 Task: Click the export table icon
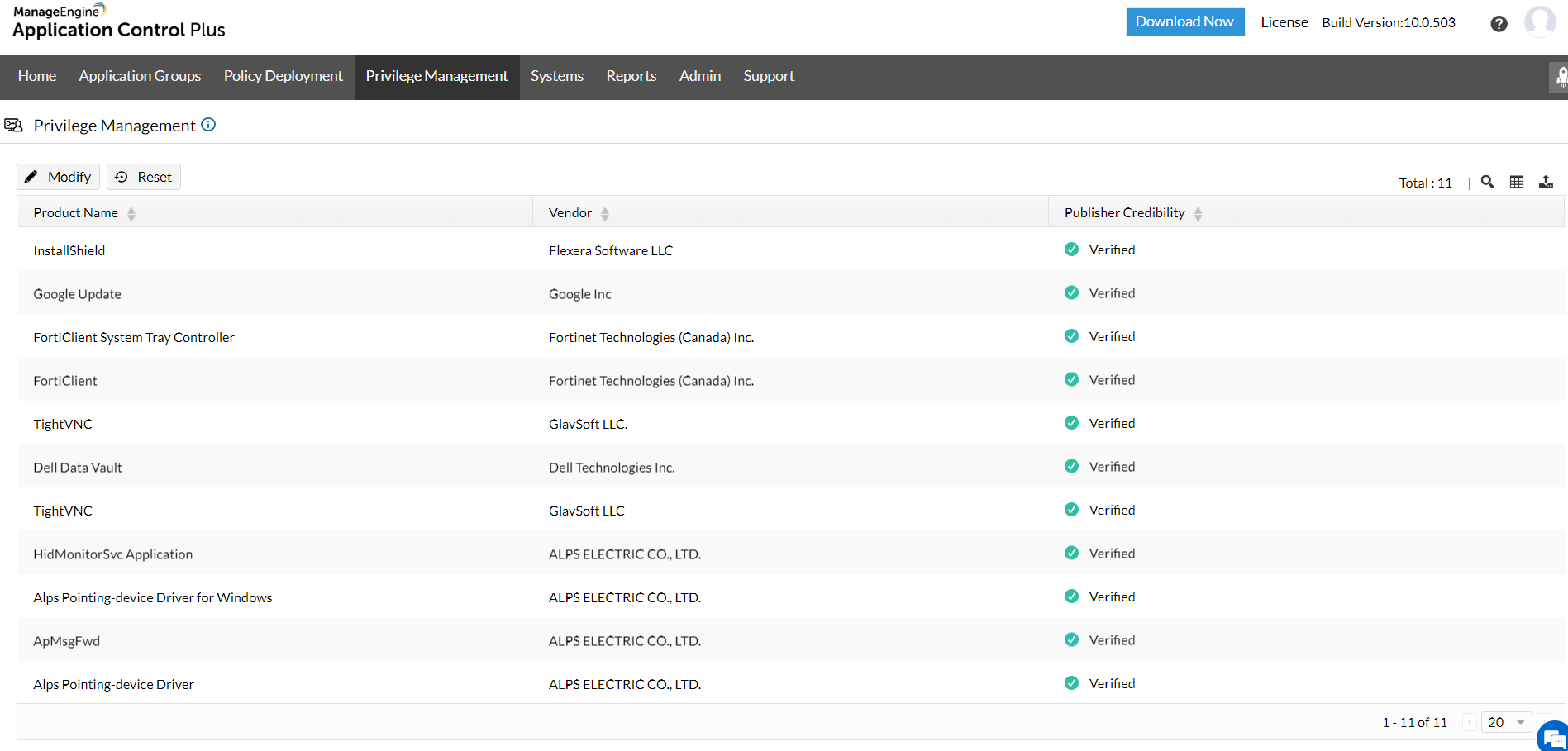[x=1546, y=182]
